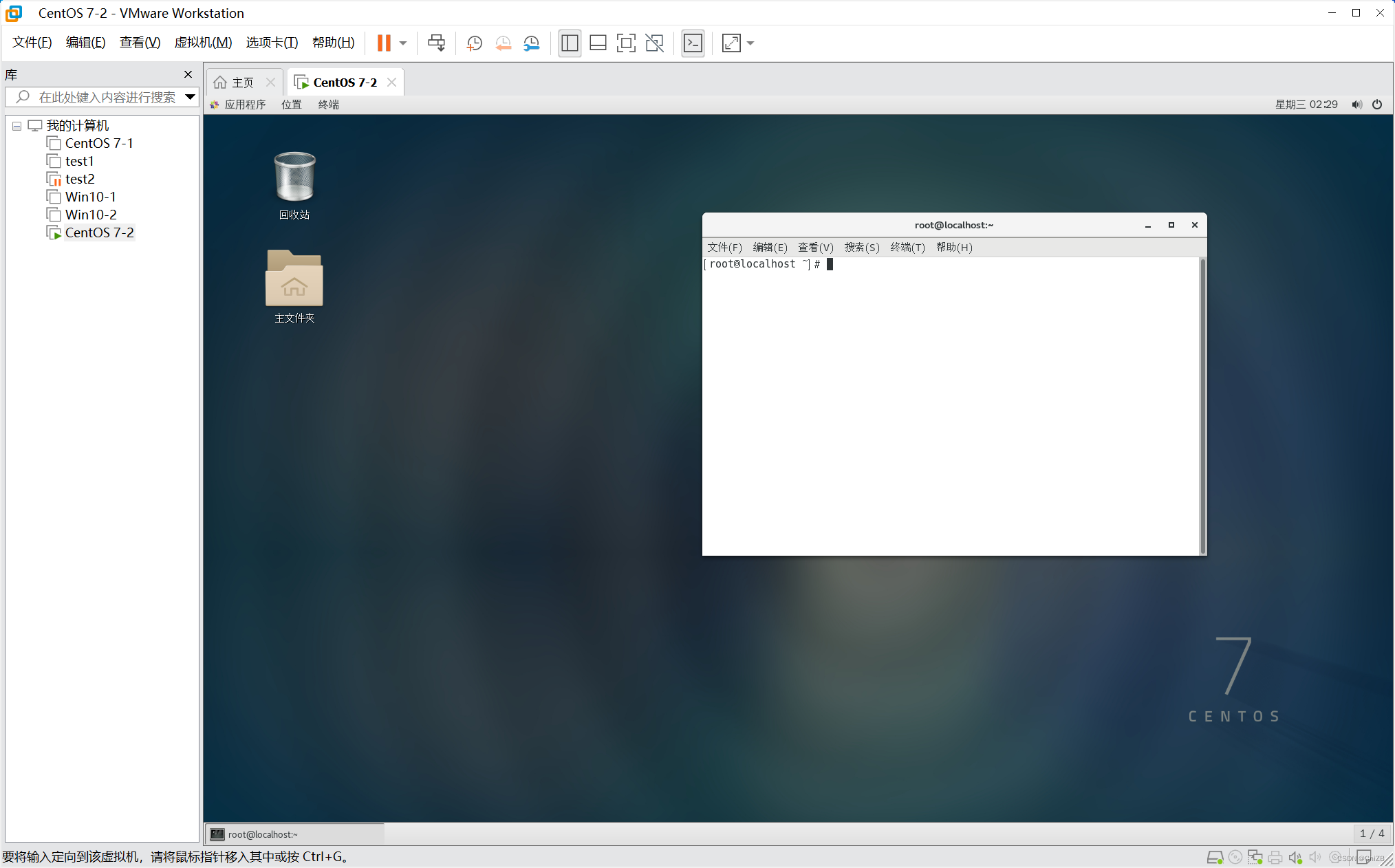Toggle the library sidebar view button

[570, 43]
